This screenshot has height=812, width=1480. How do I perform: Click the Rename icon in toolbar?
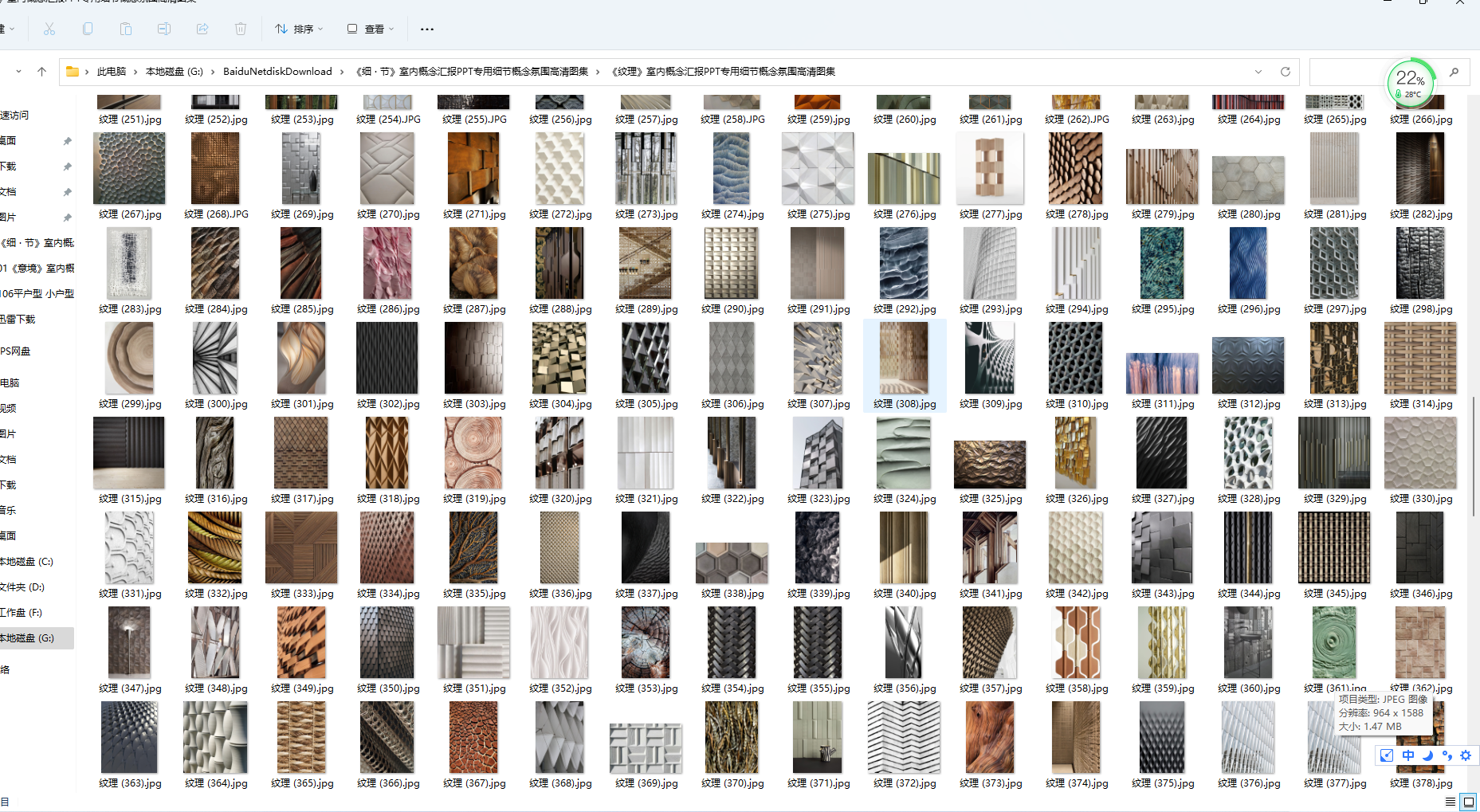[x=164, y=29]
